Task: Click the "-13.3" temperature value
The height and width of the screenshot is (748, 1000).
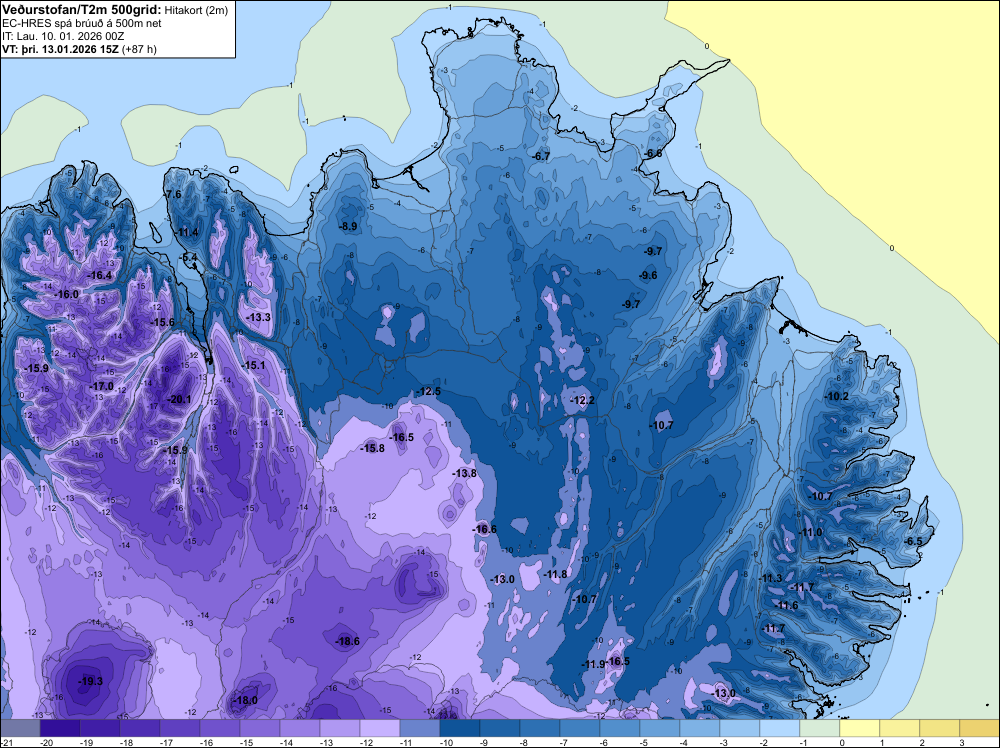Action: click(258, 317)
